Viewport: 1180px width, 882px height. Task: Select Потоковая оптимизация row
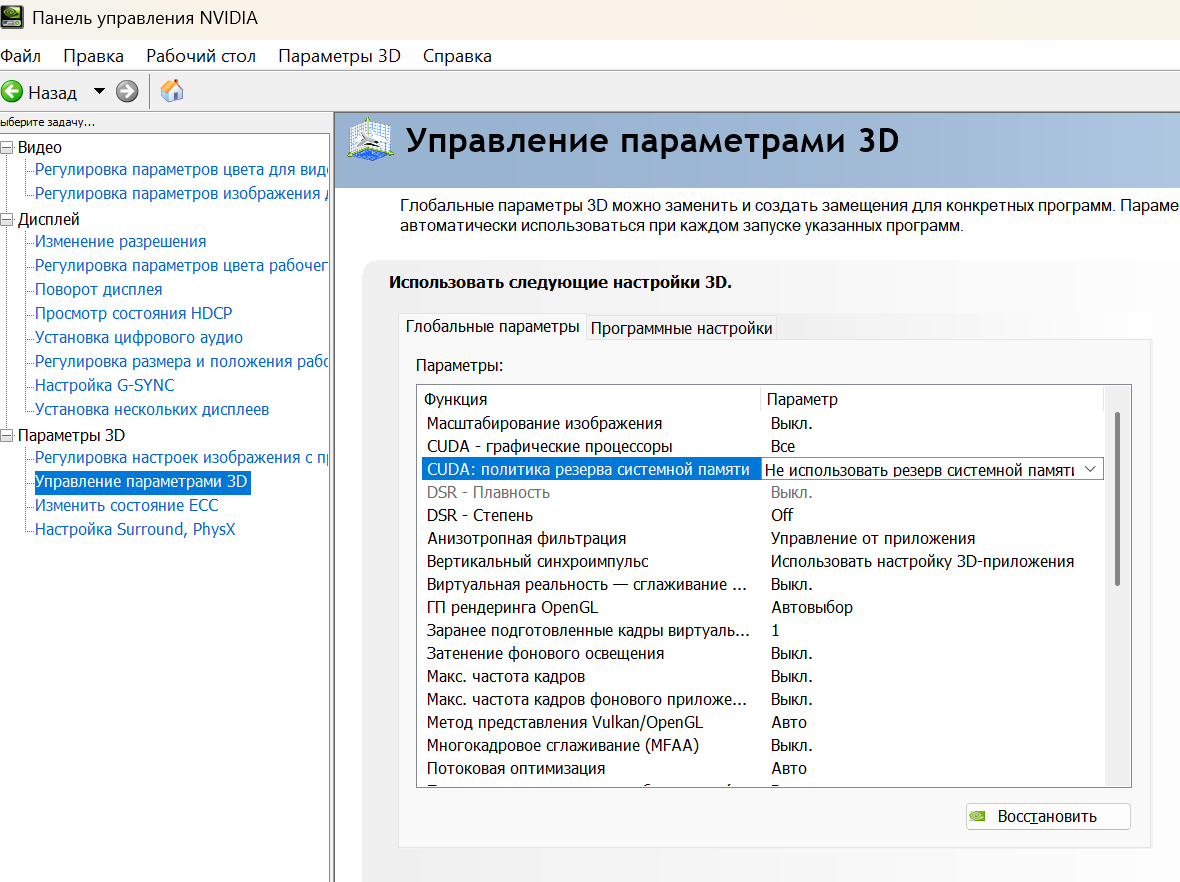762,768
